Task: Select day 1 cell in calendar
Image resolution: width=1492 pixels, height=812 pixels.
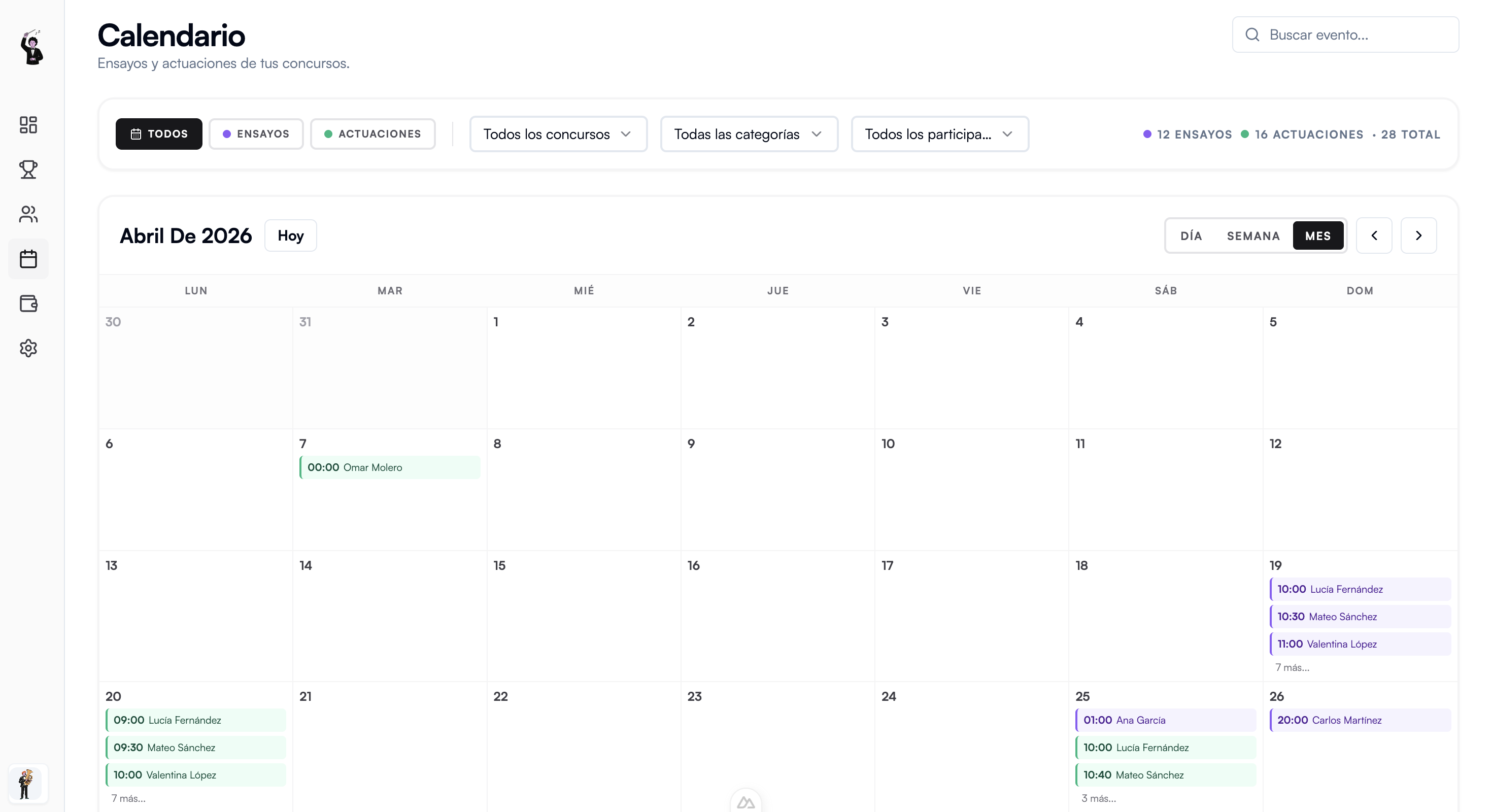Action: point(584,368)
